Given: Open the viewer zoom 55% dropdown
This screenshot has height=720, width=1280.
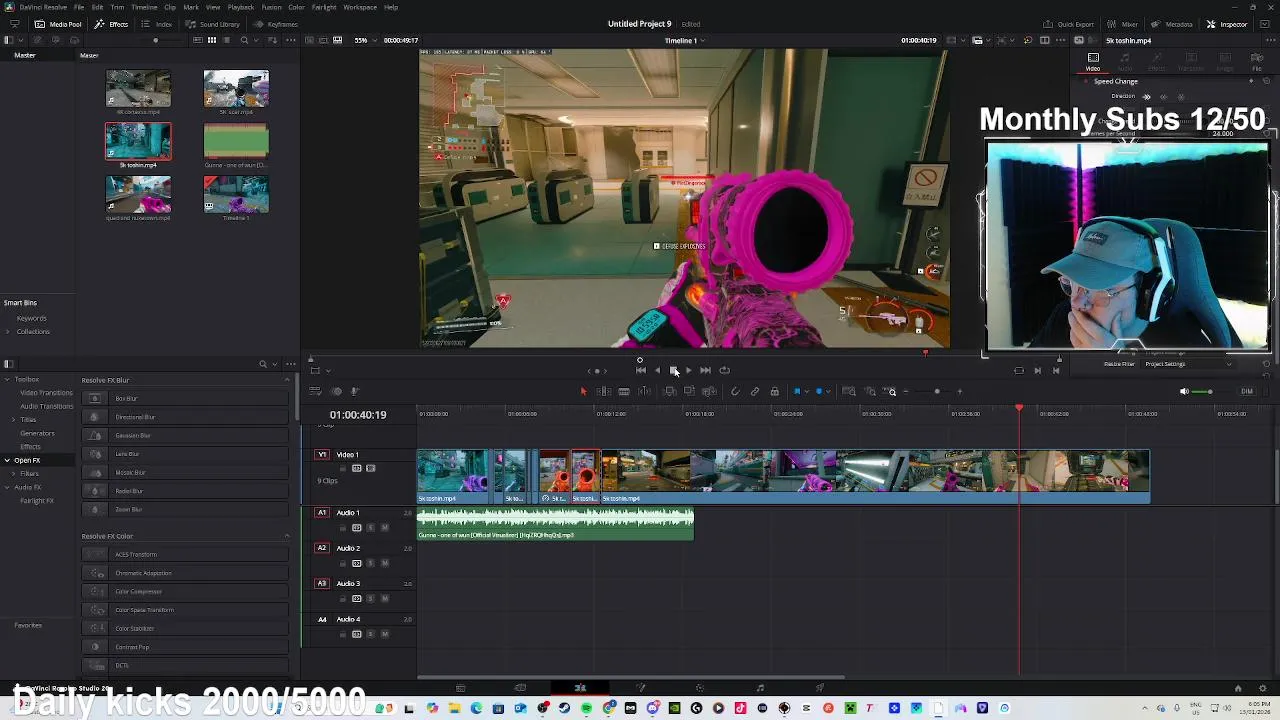Looking at the screenshot, I should [364, 40].
